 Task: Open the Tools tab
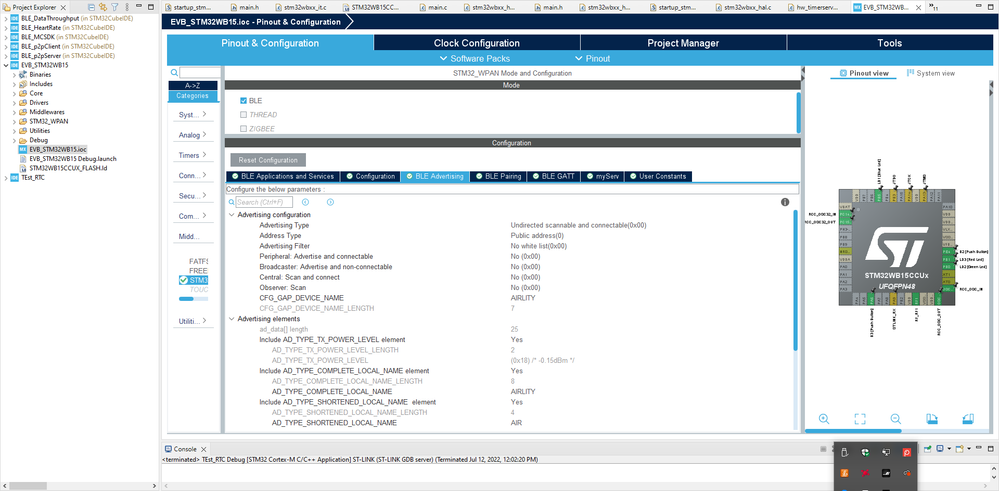[x=889, y=43]
